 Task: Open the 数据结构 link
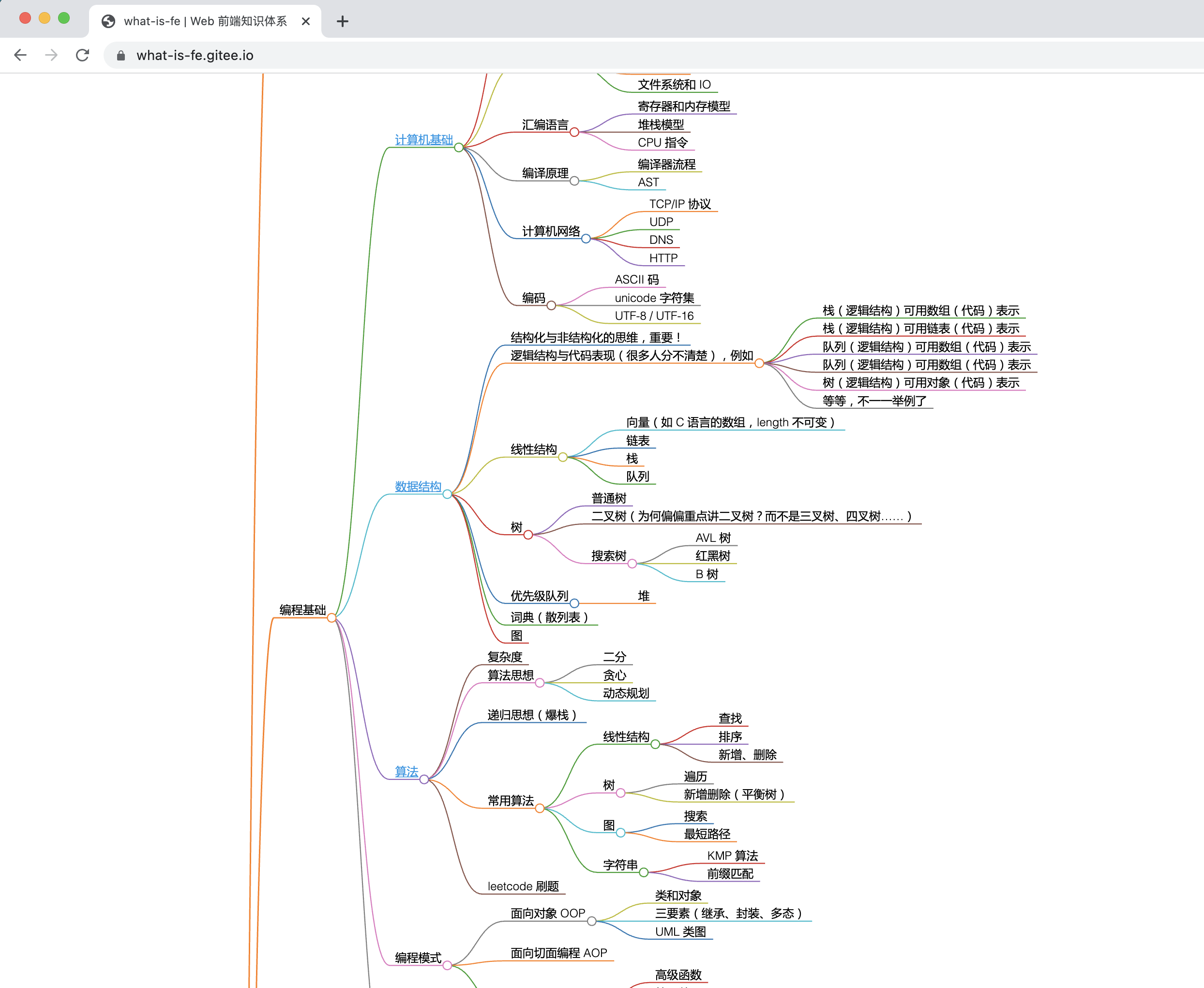click(418, 487)
